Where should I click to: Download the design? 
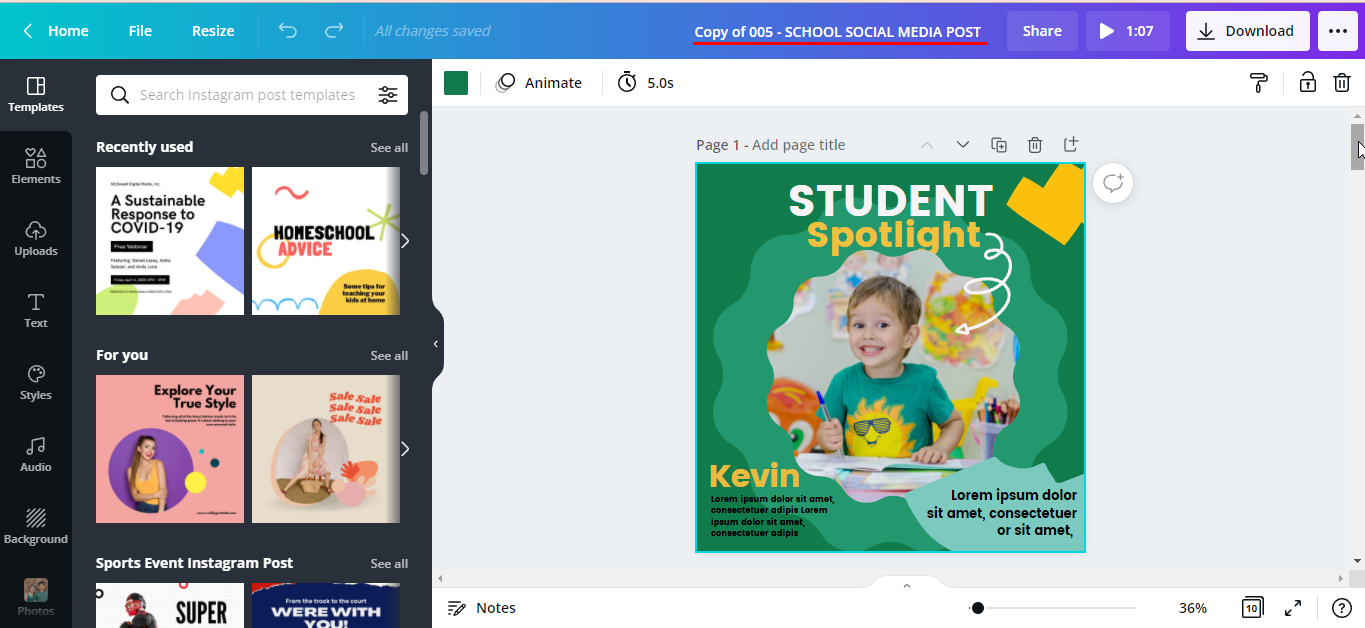[x=1246, y=31]
